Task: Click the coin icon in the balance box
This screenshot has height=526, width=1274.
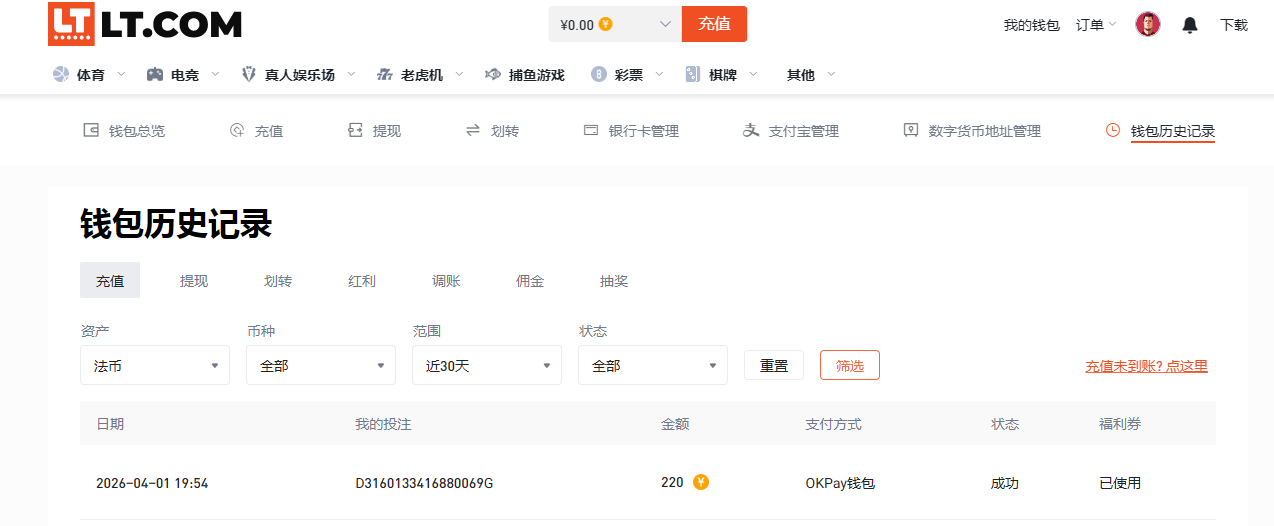Action: point(605,24)
